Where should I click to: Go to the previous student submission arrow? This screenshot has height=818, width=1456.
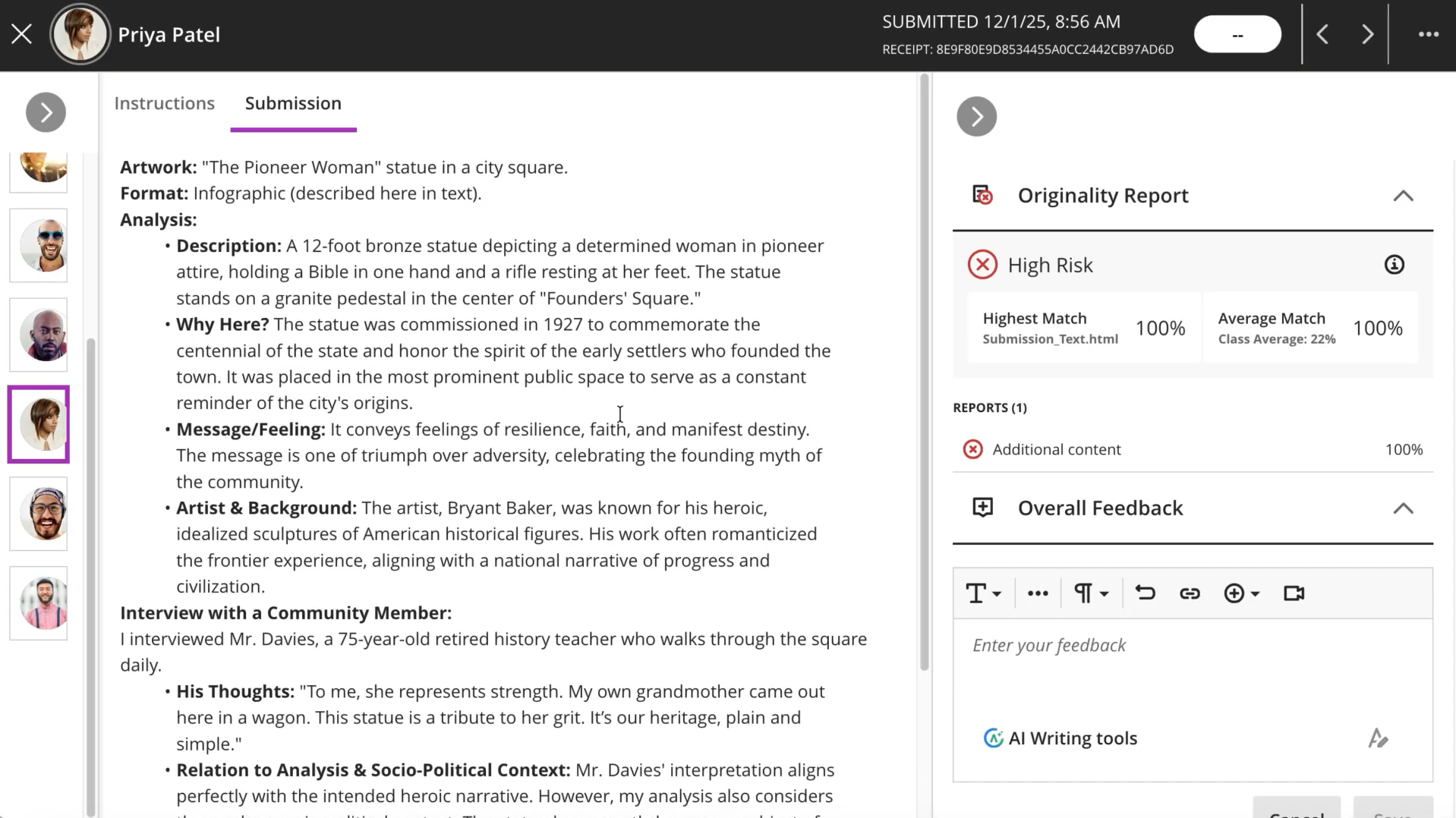coord(1322,34)
